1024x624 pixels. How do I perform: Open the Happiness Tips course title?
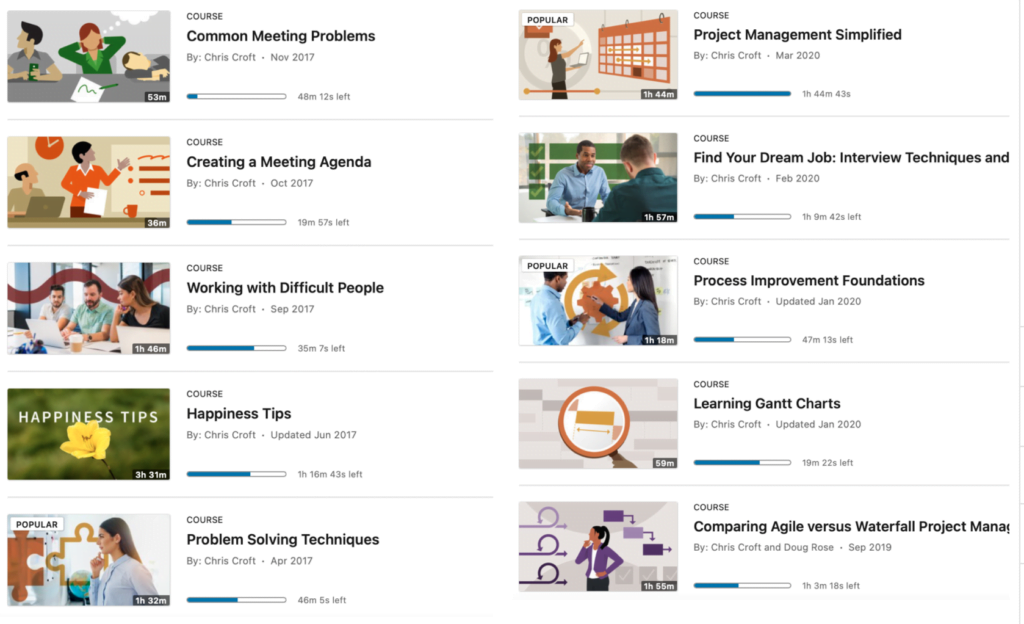tap(238, 414)
